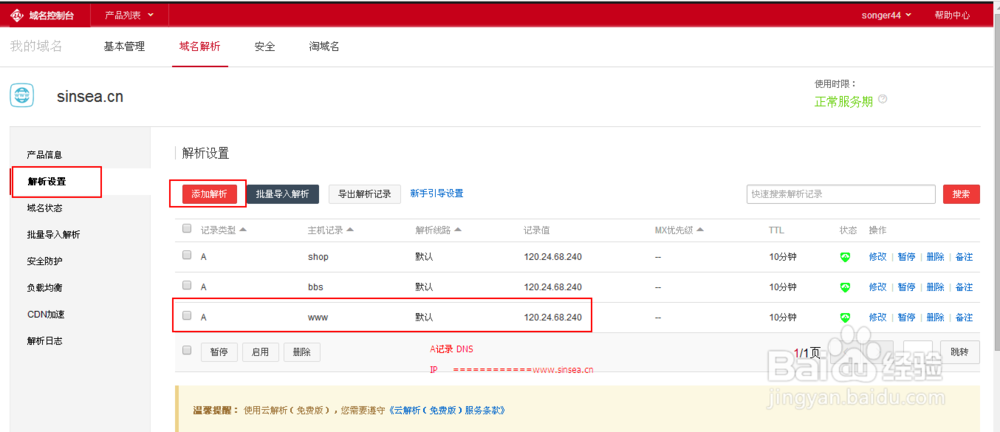Screen dimensions: 1000x432
Task: Click host record cell 'www'
Action: (318, 317)
